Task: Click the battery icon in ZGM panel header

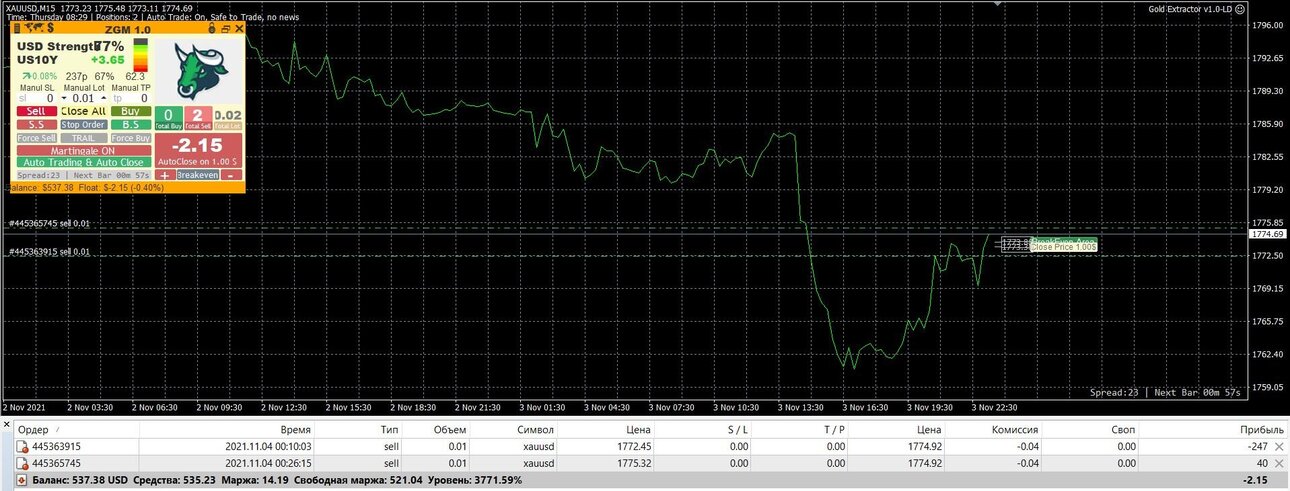Action: [x=16, y=27]
